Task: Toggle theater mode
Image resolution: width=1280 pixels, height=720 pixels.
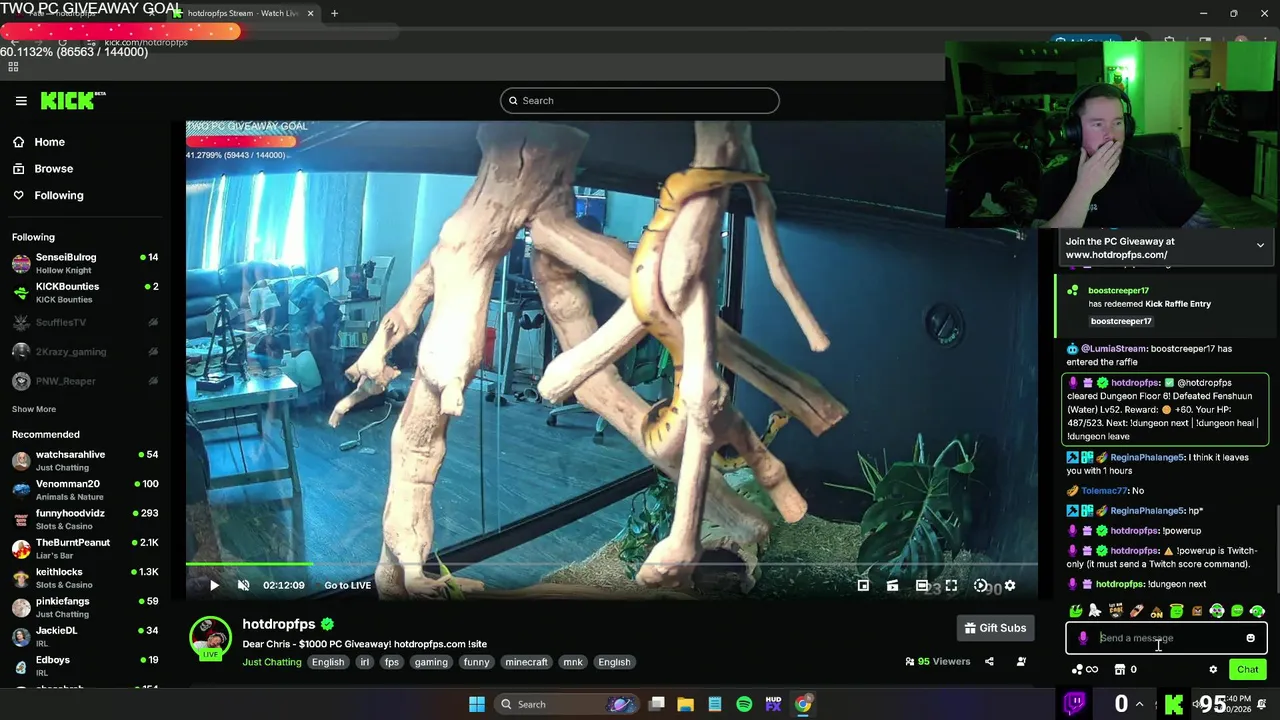Action: [922, 586]
